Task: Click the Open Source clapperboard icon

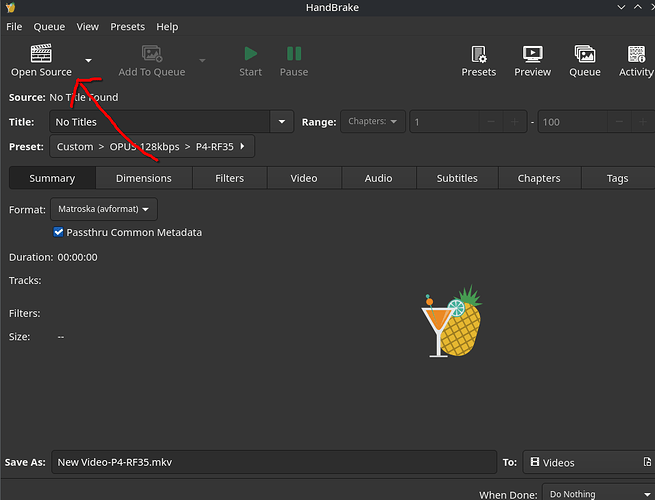Action: 41,53
